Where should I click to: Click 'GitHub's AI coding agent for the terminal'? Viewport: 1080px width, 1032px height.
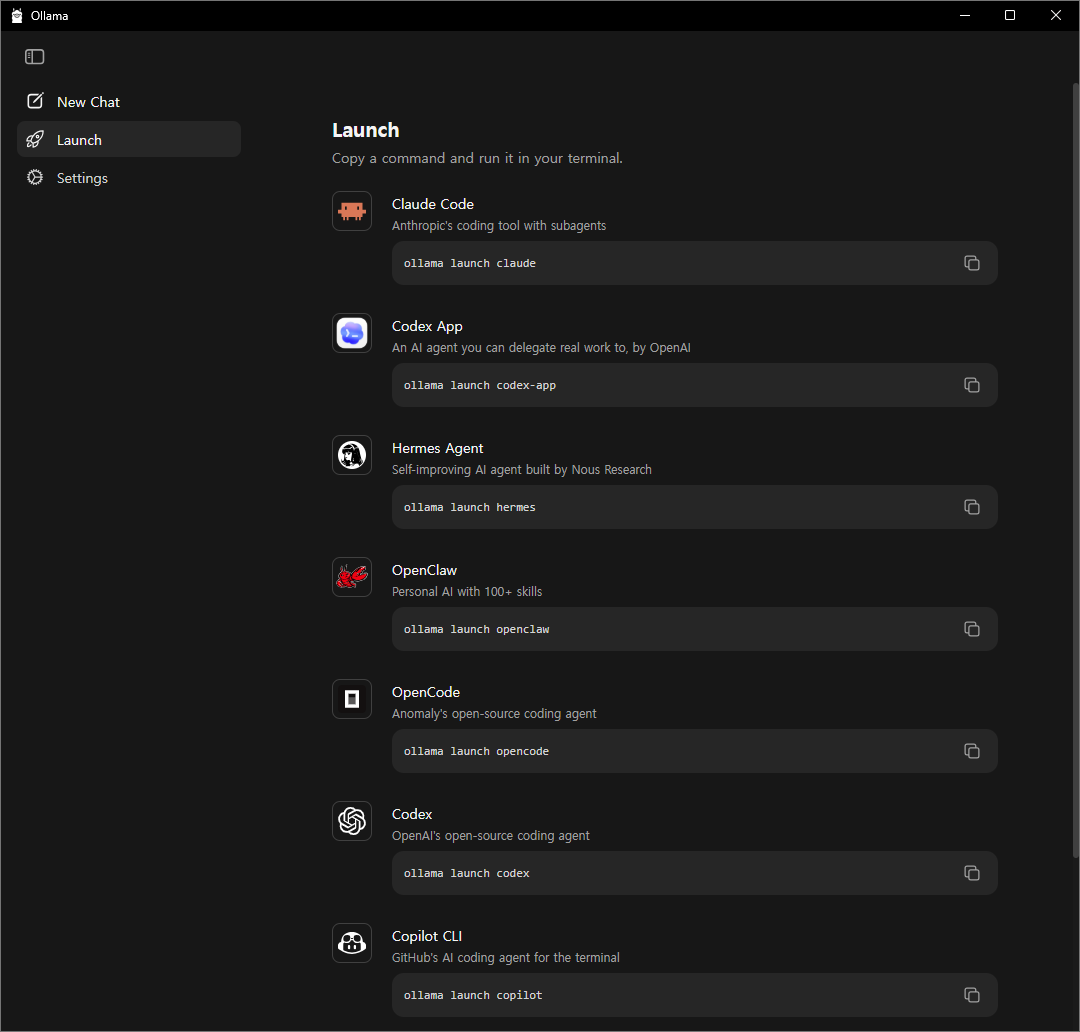tap(506, 958)
